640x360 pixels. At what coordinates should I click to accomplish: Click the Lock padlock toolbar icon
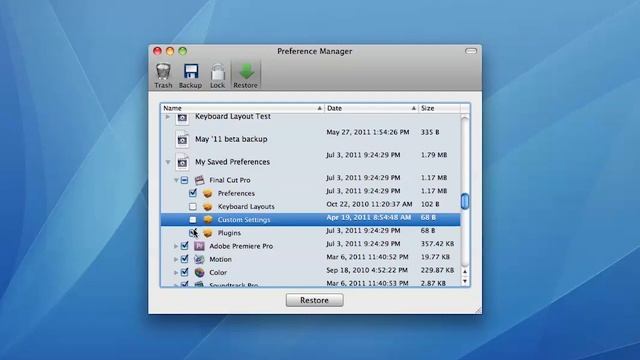click(218, 72)
